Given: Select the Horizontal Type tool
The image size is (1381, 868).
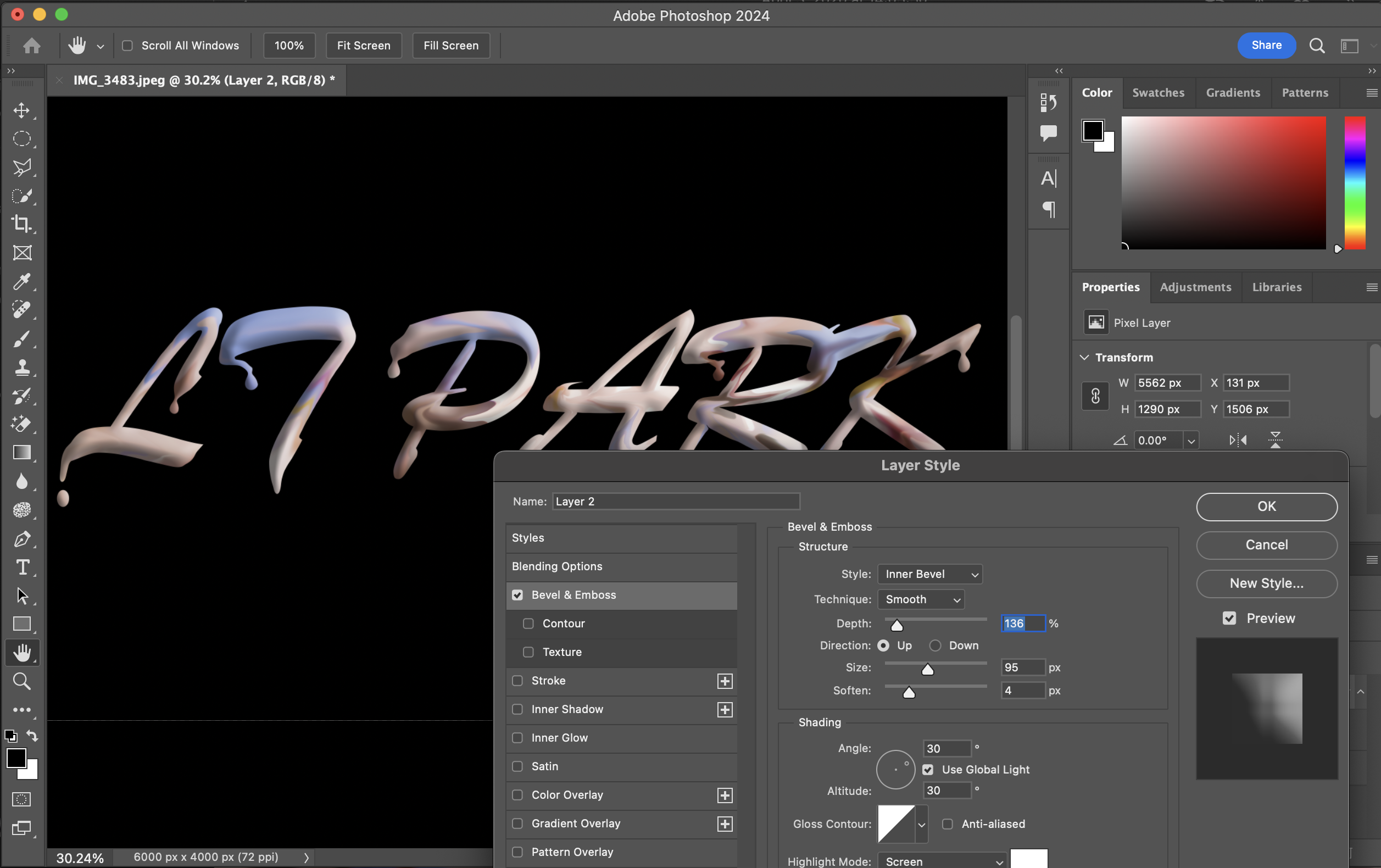Looking at the screenshot, I should [x=22, y=567].
